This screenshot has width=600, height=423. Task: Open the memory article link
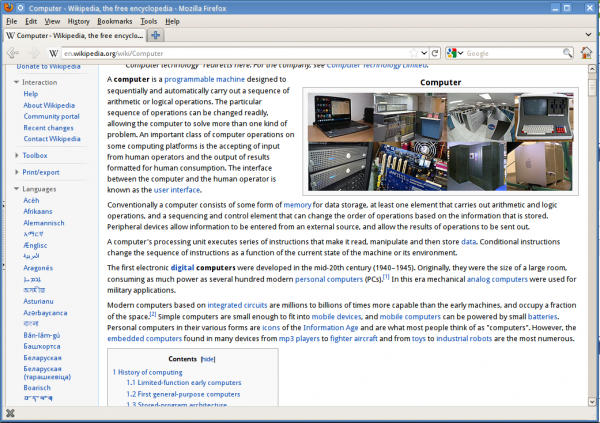tap(297, 205)
